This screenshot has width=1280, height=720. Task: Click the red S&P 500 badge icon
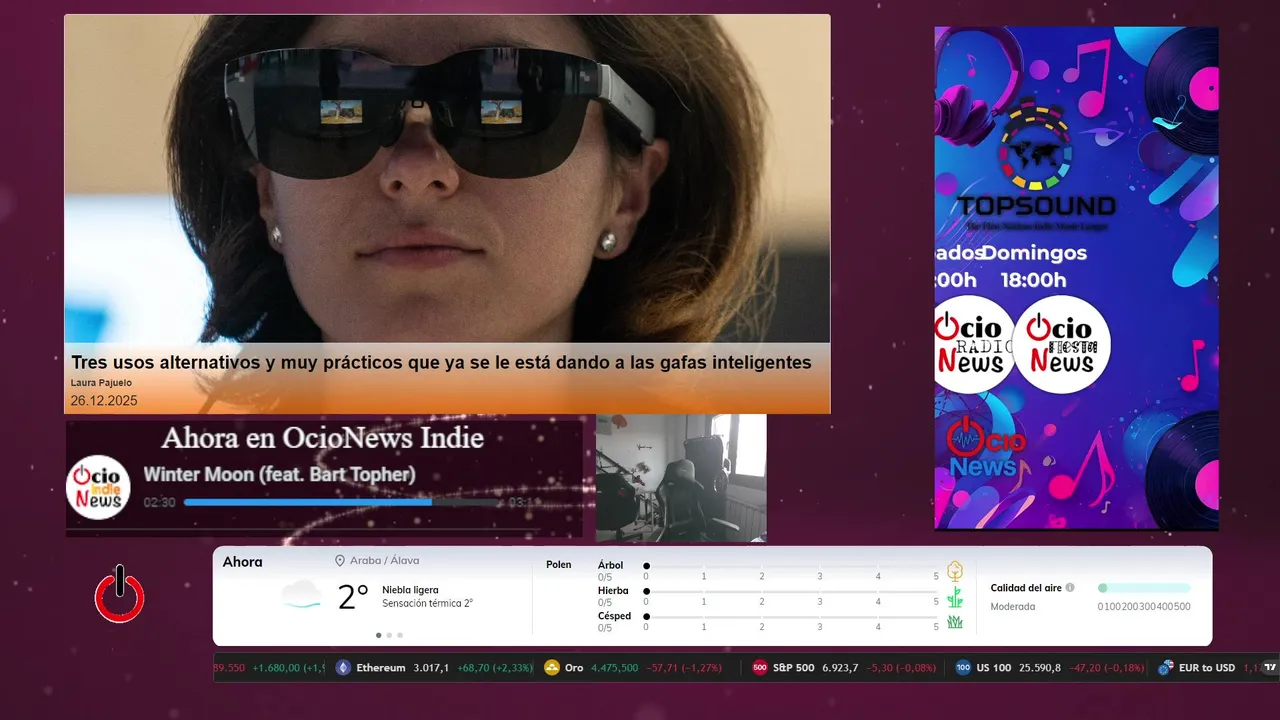point(760,668)
